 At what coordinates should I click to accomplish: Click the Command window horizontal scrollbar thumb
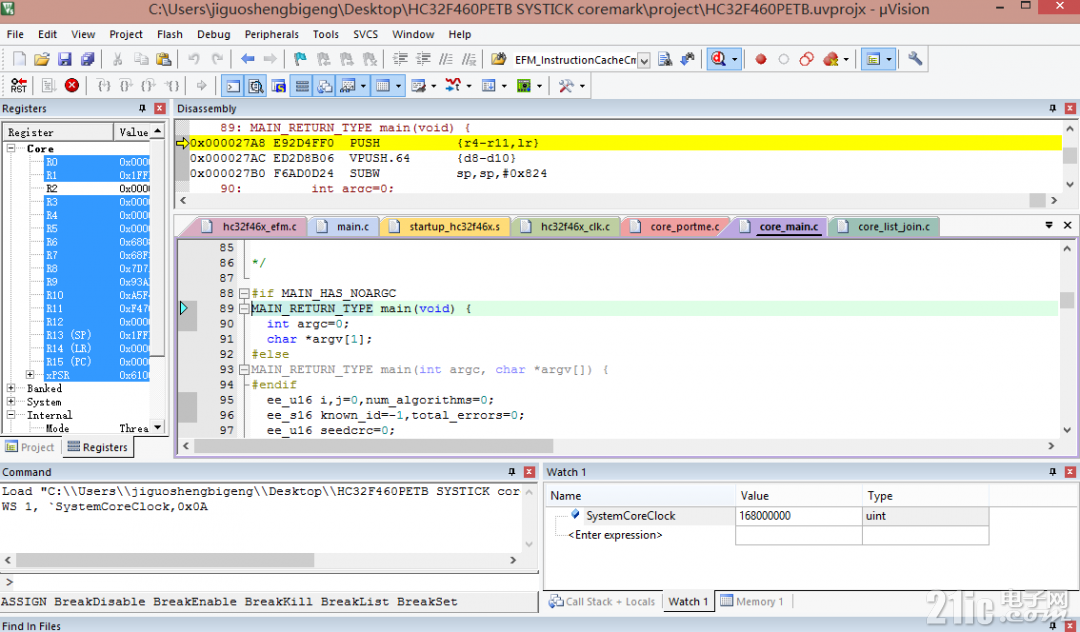[x=165, y=560]
